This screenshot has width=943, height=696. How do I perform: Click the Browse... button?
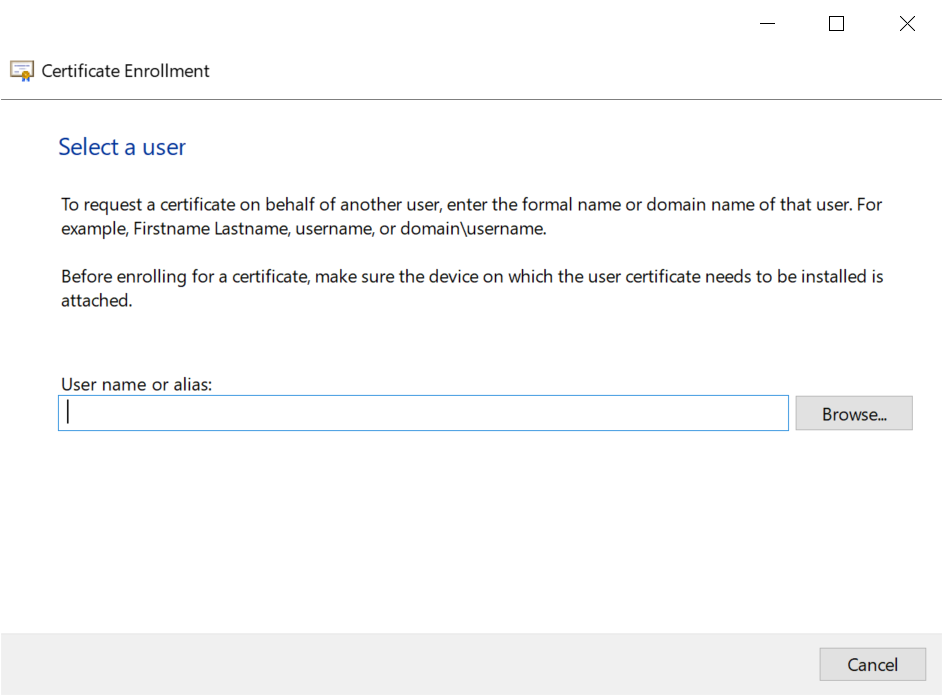click(x=854, y=414)
